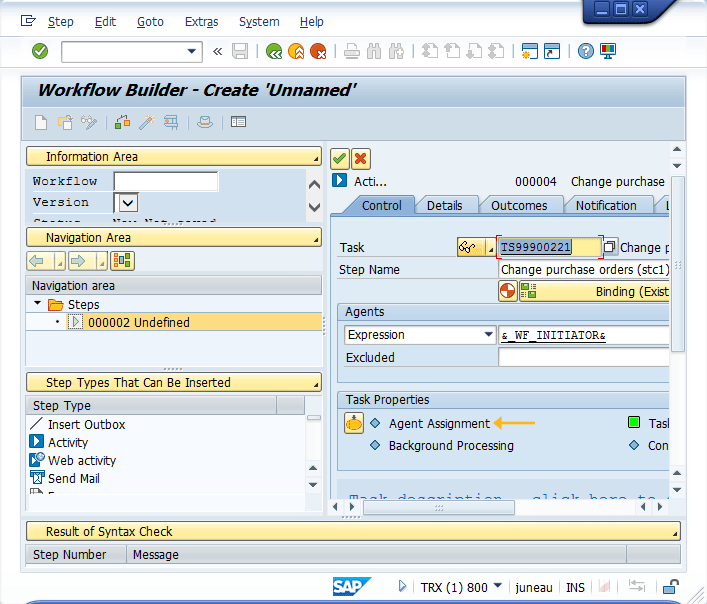
Task: Click the Find binoculars icon
Action: click(374, 51)
